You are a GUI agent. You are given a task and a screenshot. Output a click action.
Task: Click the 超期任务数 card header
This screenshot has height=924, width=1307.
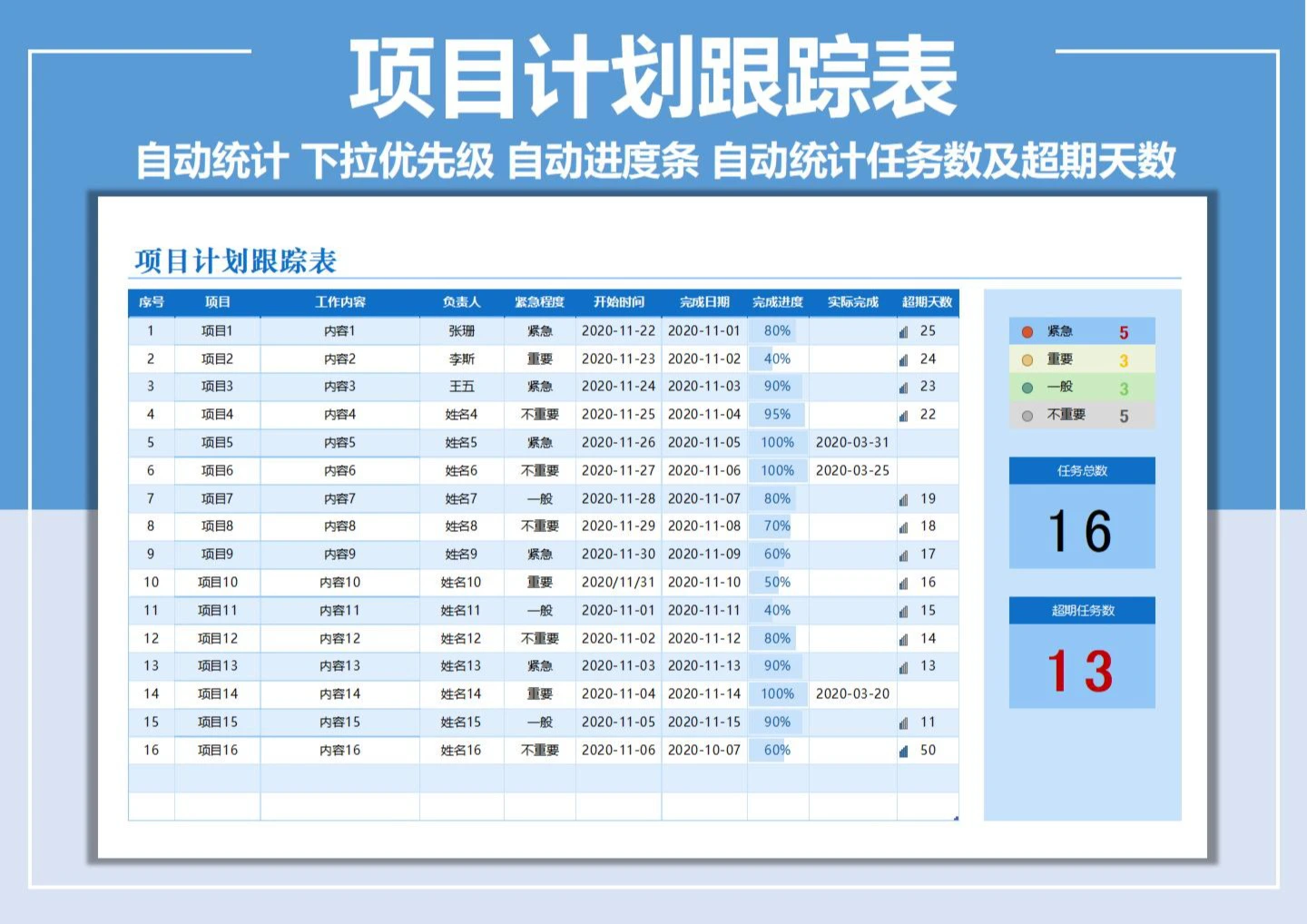pyautogui.click(x=1082, y=611)
